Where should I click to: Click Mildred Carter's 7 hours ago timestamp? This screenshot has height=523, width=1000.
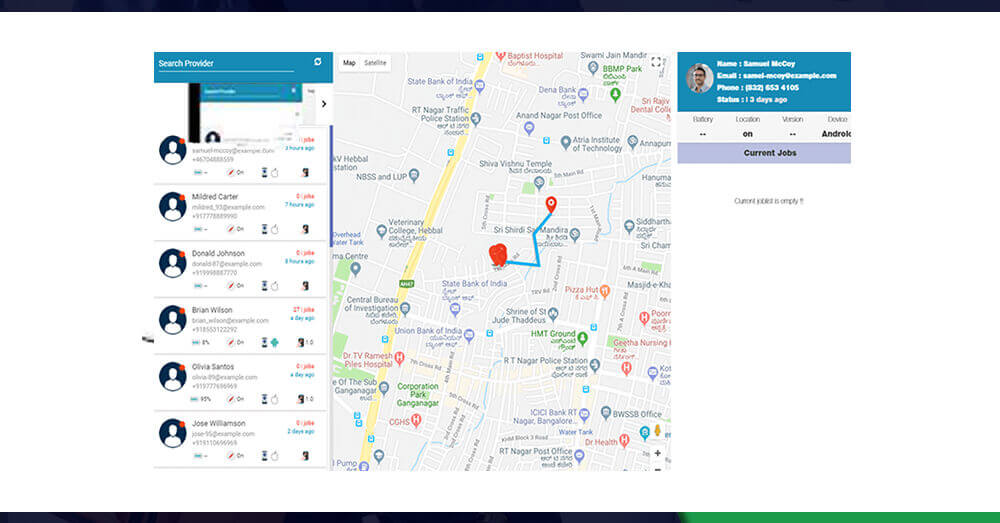(x=299, y=205)
